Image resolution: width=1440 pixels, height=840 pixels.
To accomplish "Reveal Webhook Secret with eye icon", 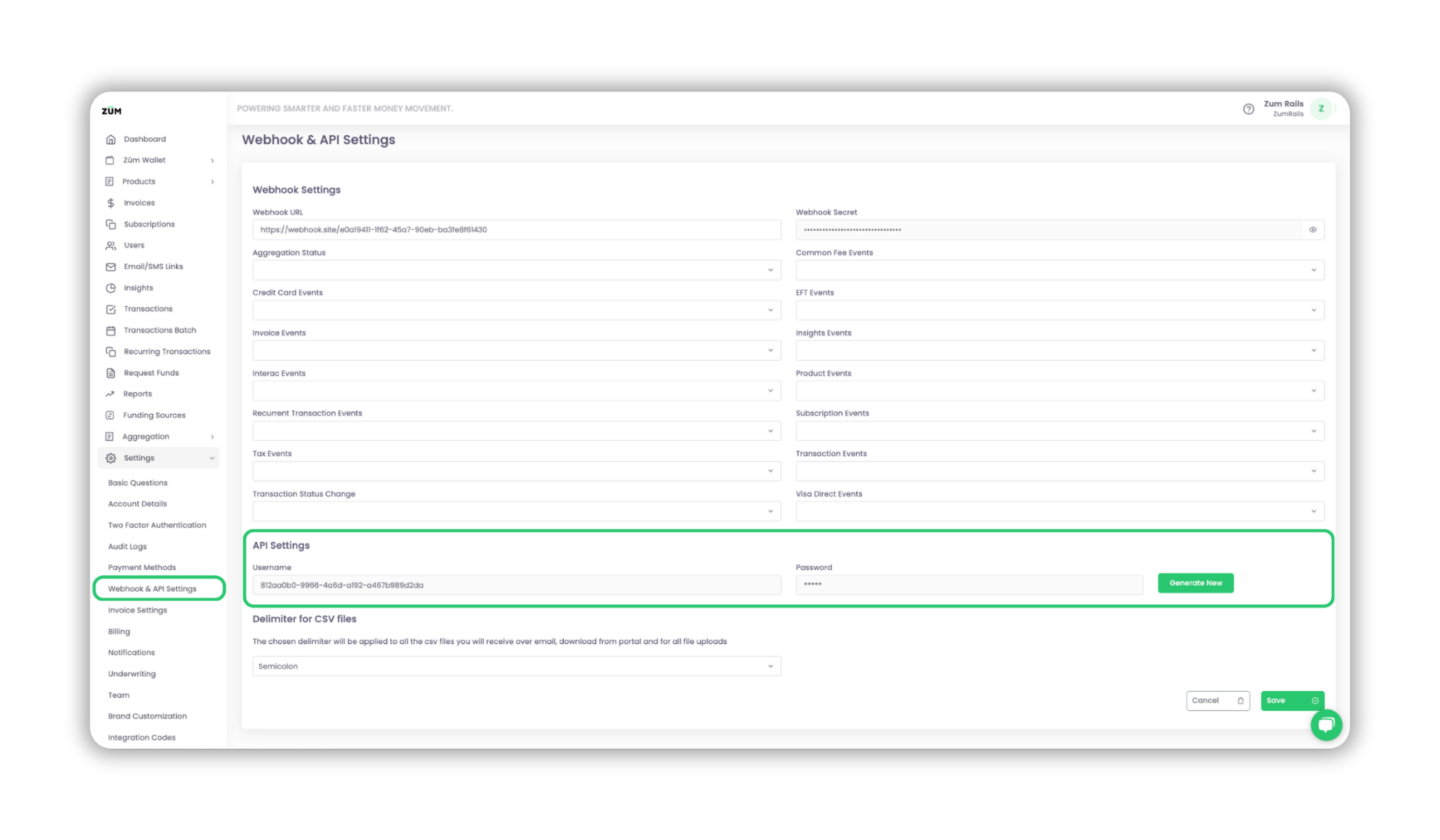I will tap(1312, 230).
